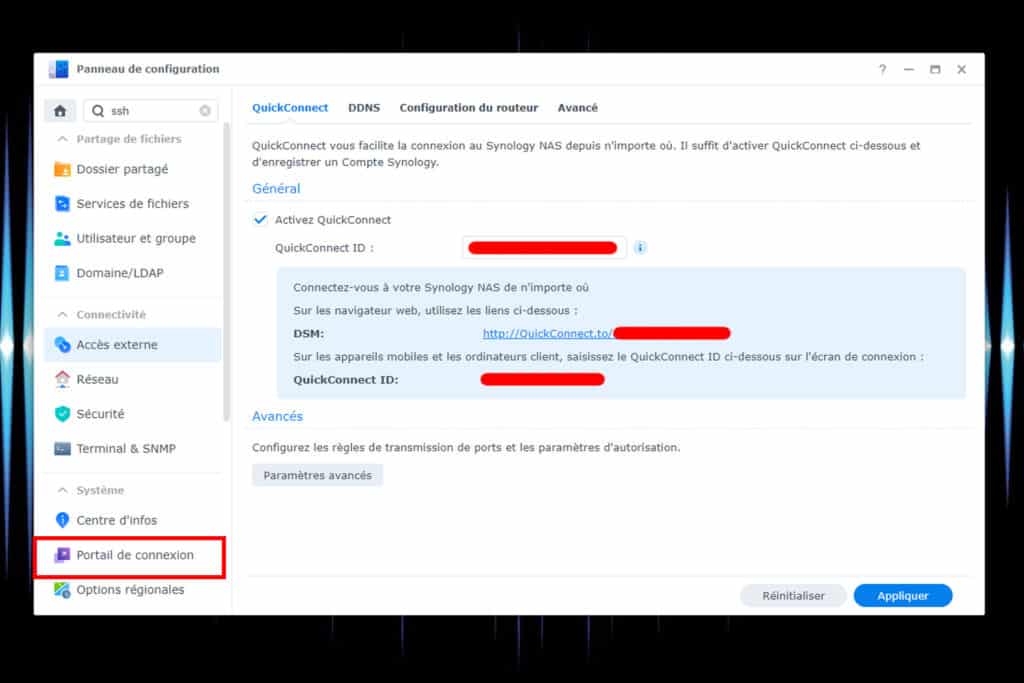Open Réseau house icon

point(62,379)
